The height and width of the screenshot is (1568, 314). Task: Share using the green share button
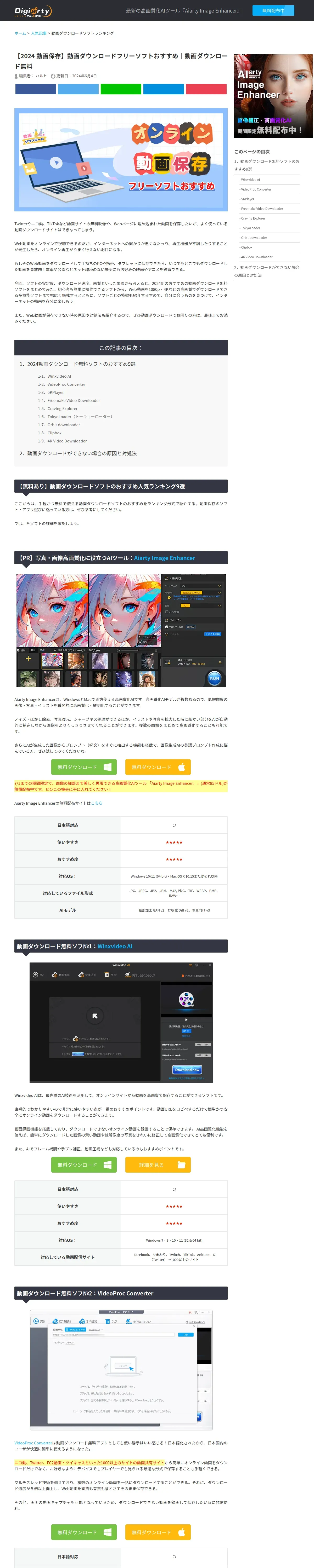[x=121, y=89]
